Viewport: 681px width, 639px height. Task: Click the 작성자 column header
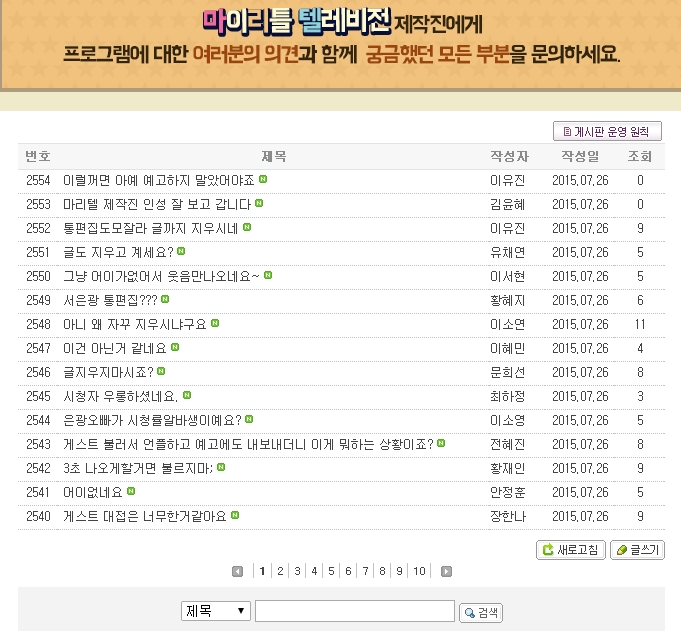coord(509,156)
